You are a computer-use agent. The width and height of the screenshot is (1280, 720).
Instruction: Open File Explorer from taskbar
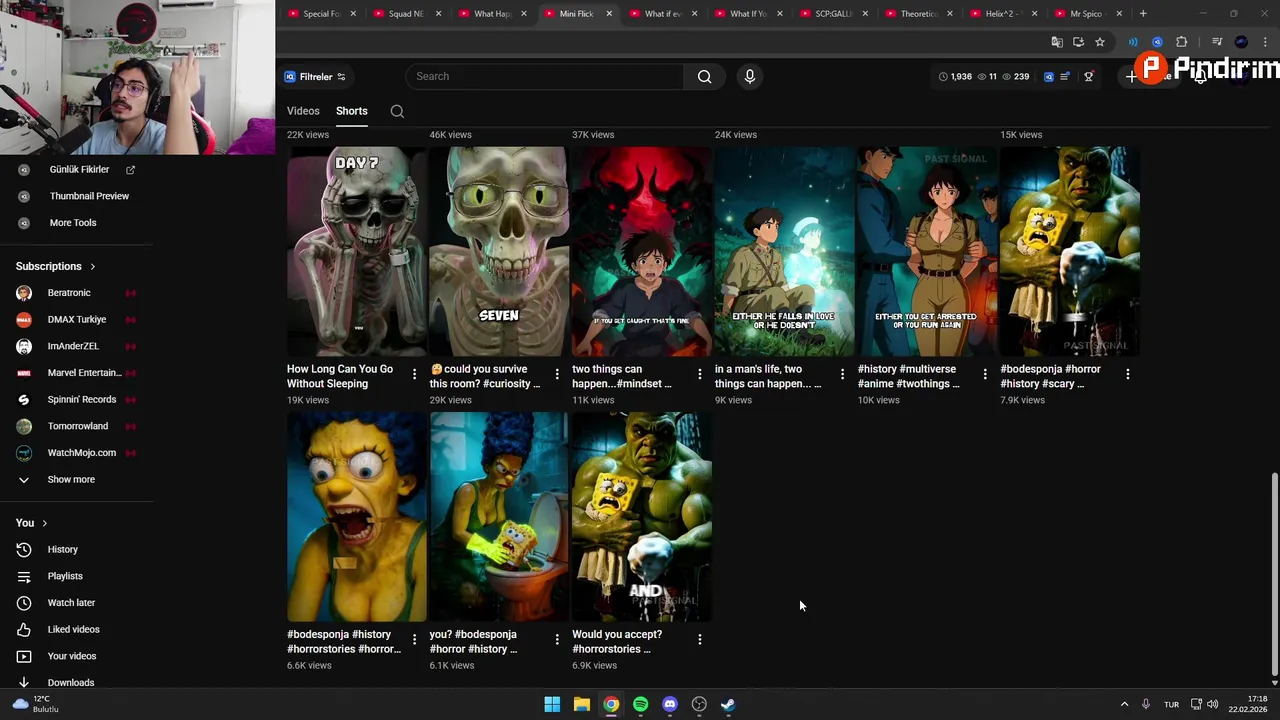[581, 704]
